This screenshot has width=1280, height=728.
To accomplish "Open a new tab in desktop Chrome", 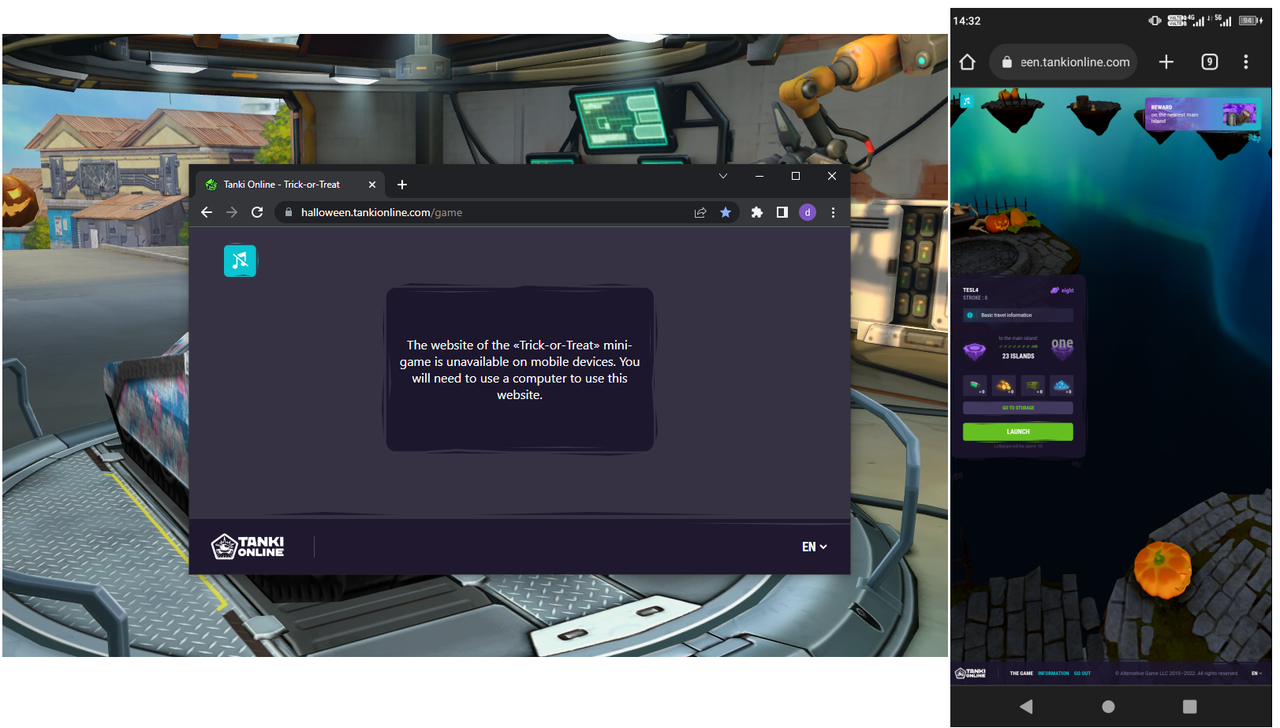I will tap(402, 184).
